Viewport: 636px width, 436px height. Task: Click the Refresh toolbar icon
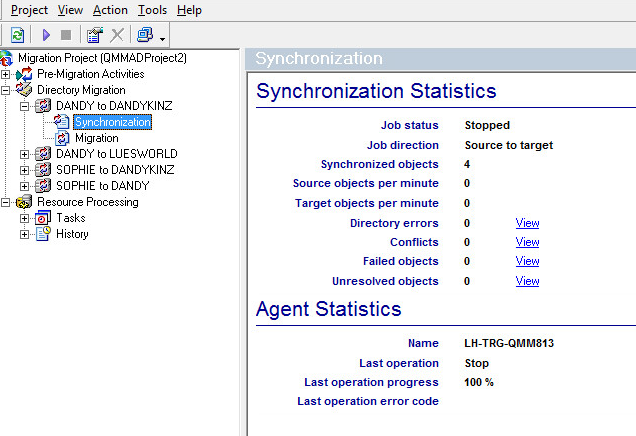click(17, 35)
